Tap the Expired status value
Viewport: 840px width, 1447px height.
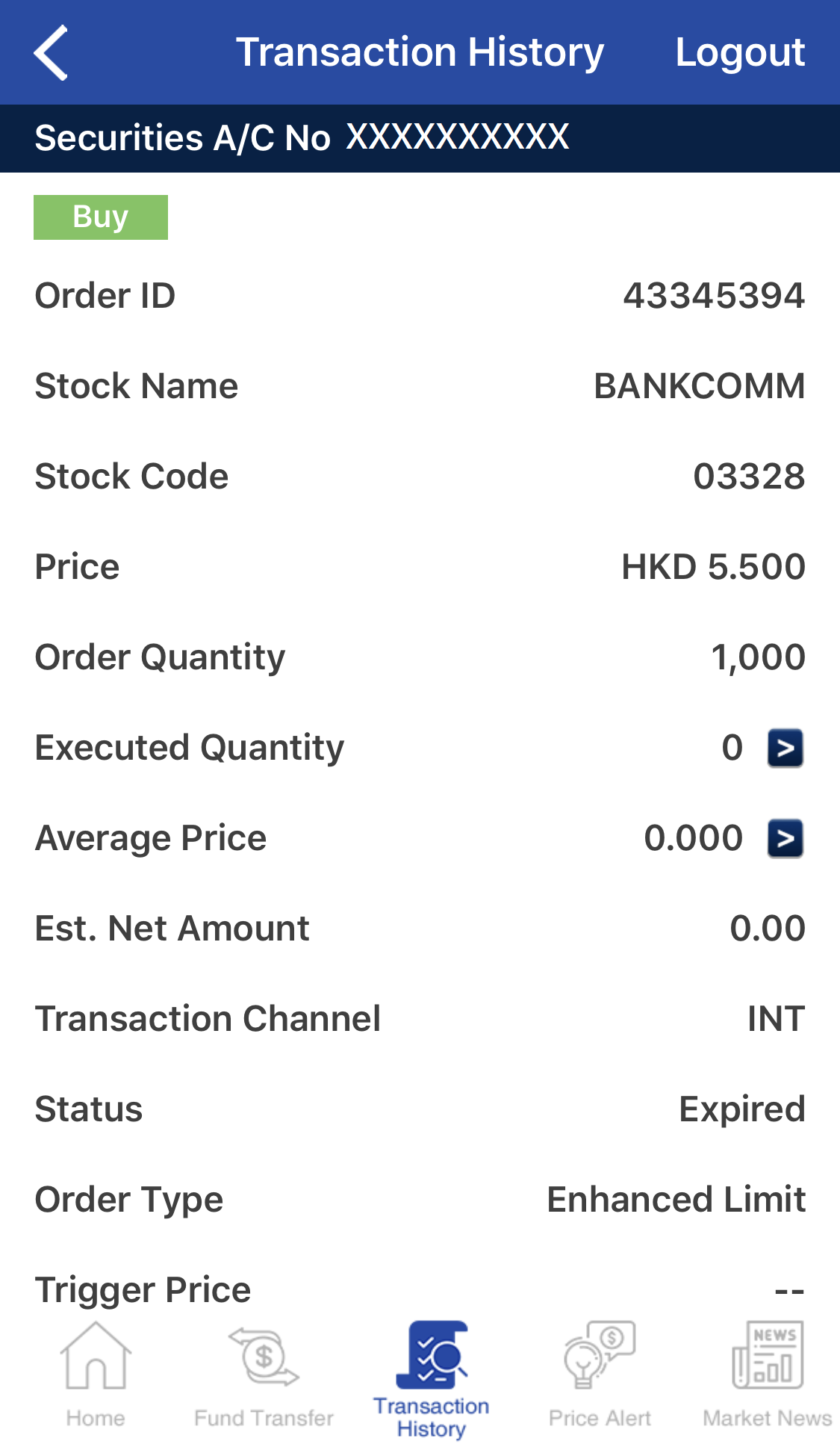click(741, 1109)
